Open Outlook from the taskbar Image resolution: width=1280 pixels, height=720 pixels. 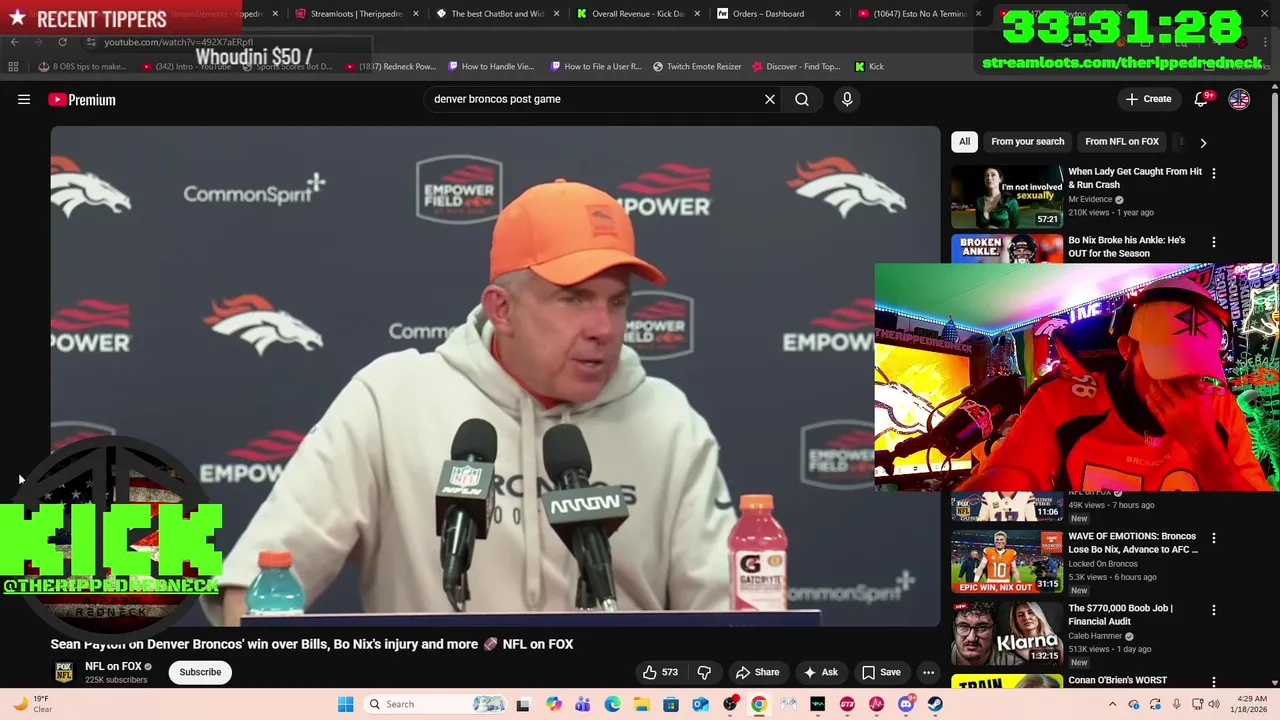coord(700,704)
